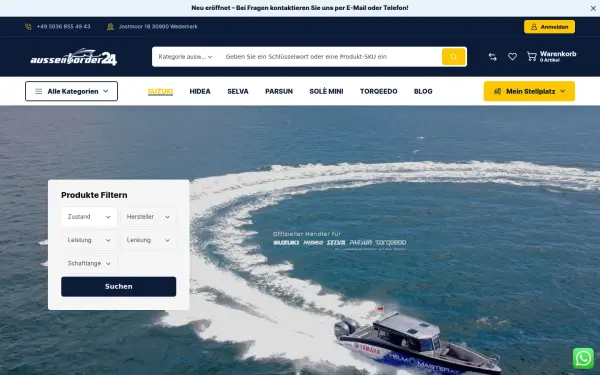Click the aussenborder24 logo
This screenshot has height=375, width=600.
tap(74, 57)
